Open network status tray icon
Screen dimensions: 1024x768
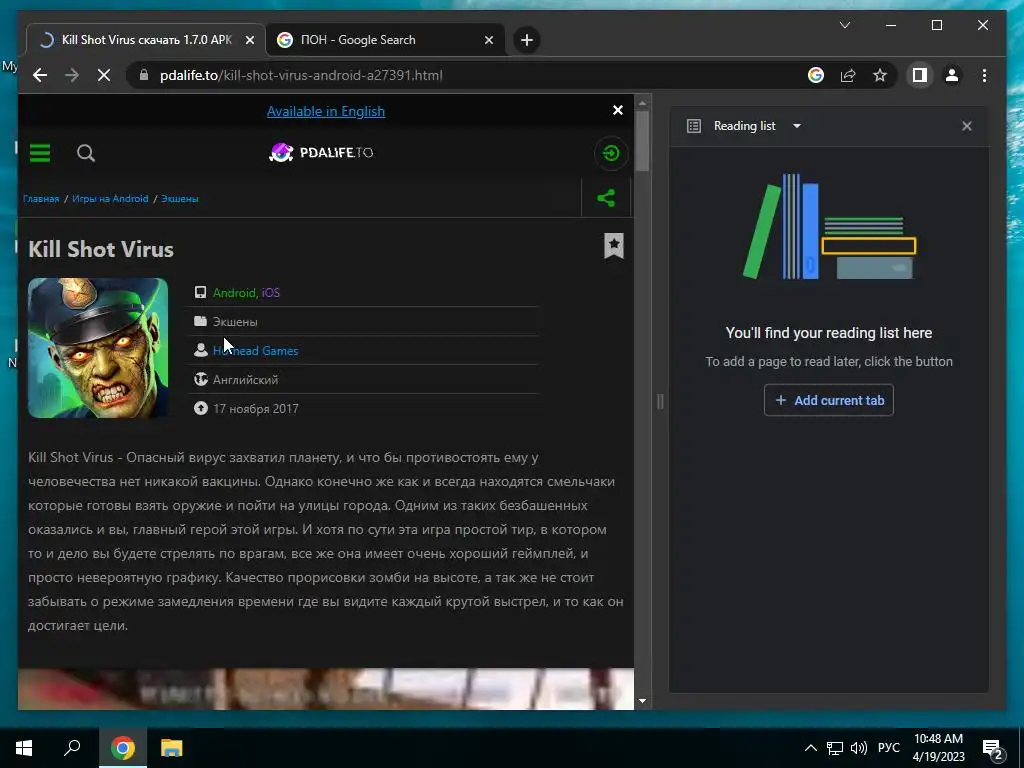click(x=835, y=748)
